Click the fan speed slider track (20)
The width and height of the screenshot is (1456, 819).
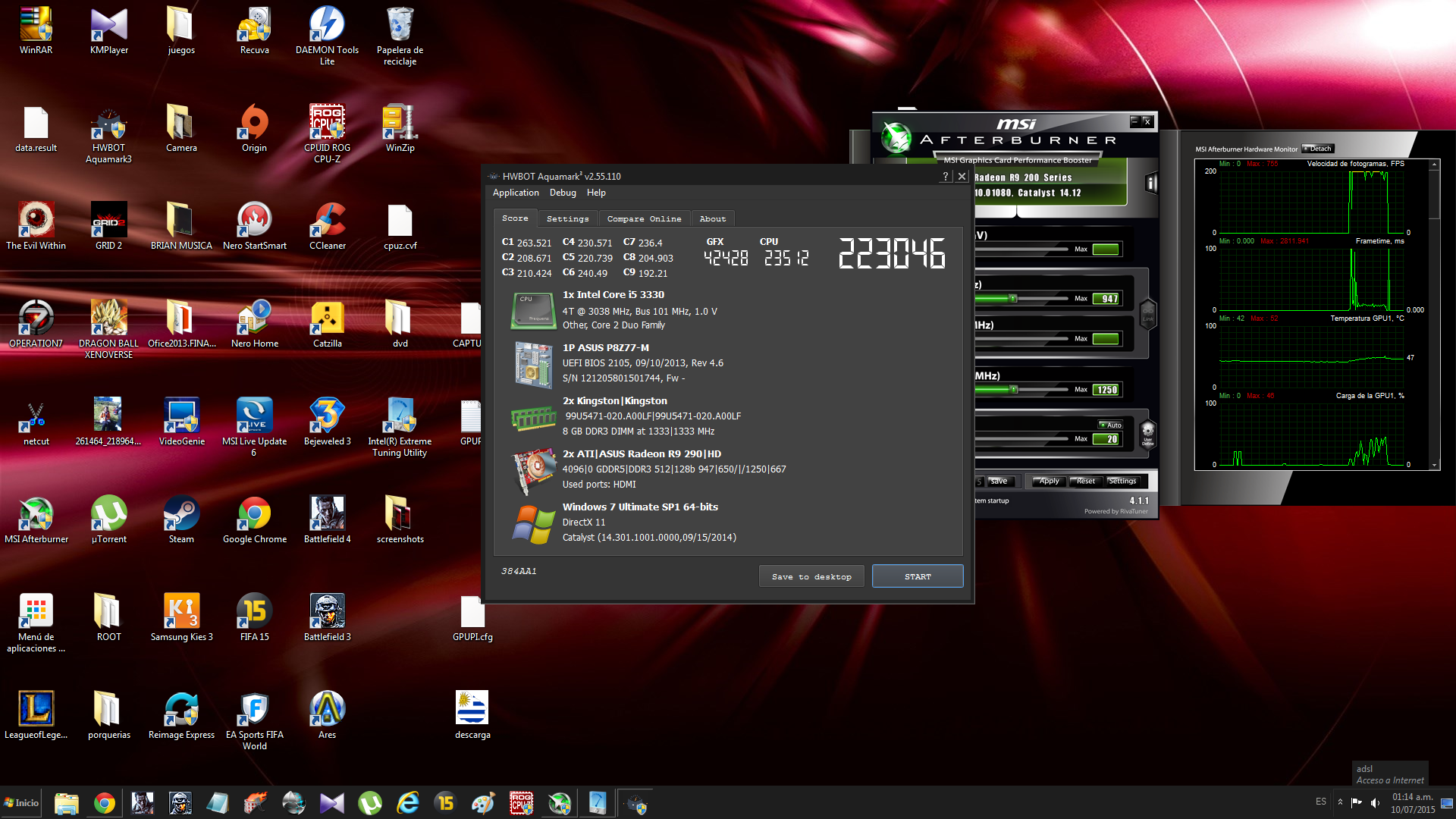(x=1022, y=439)
